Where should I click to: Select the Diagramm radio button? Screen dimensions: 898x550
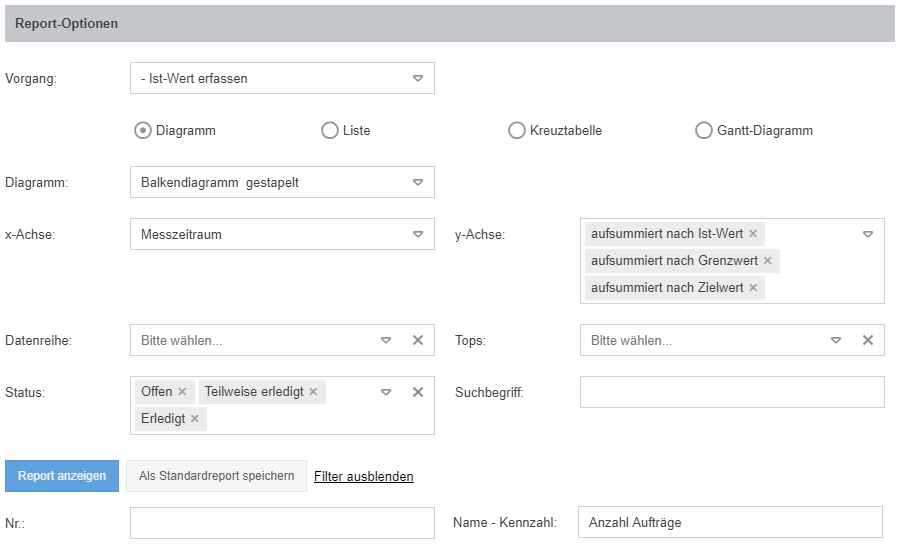point(143,130)
